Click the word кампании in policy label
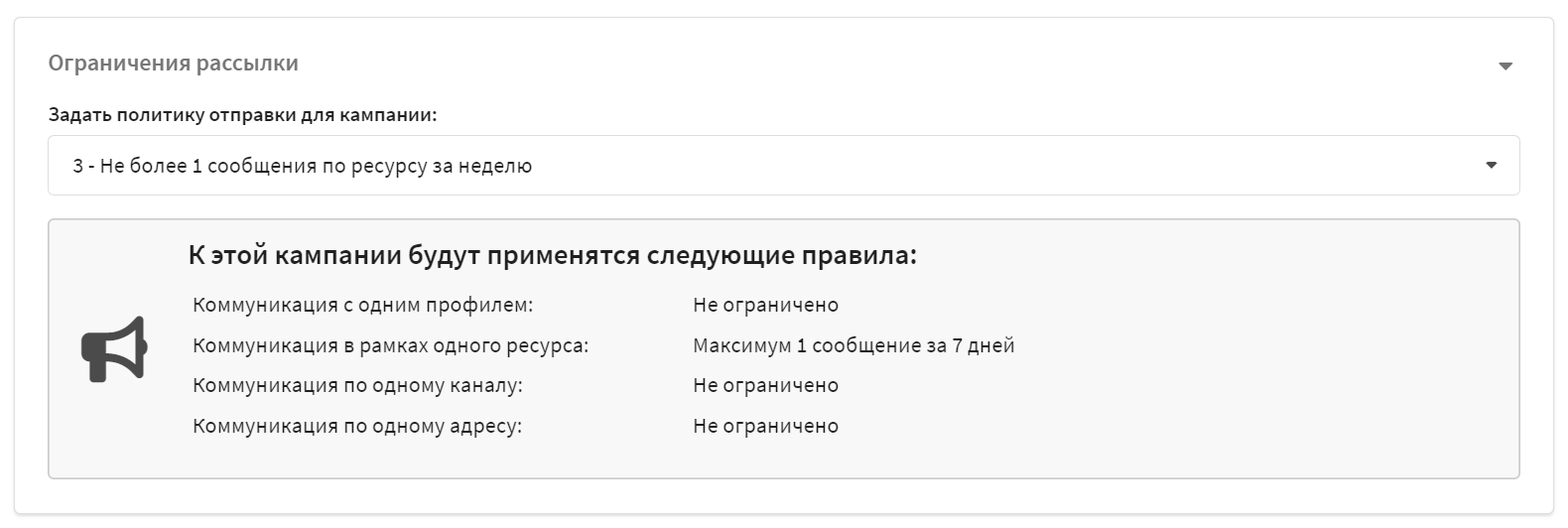The image size is (1568, 528). coord(388,115)
